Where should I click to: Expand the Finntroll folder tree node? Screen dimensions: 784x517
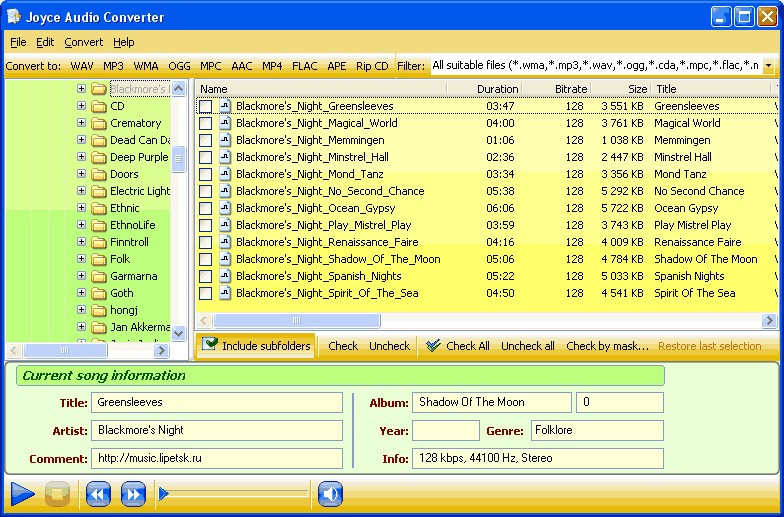click(x=81, y=242)
